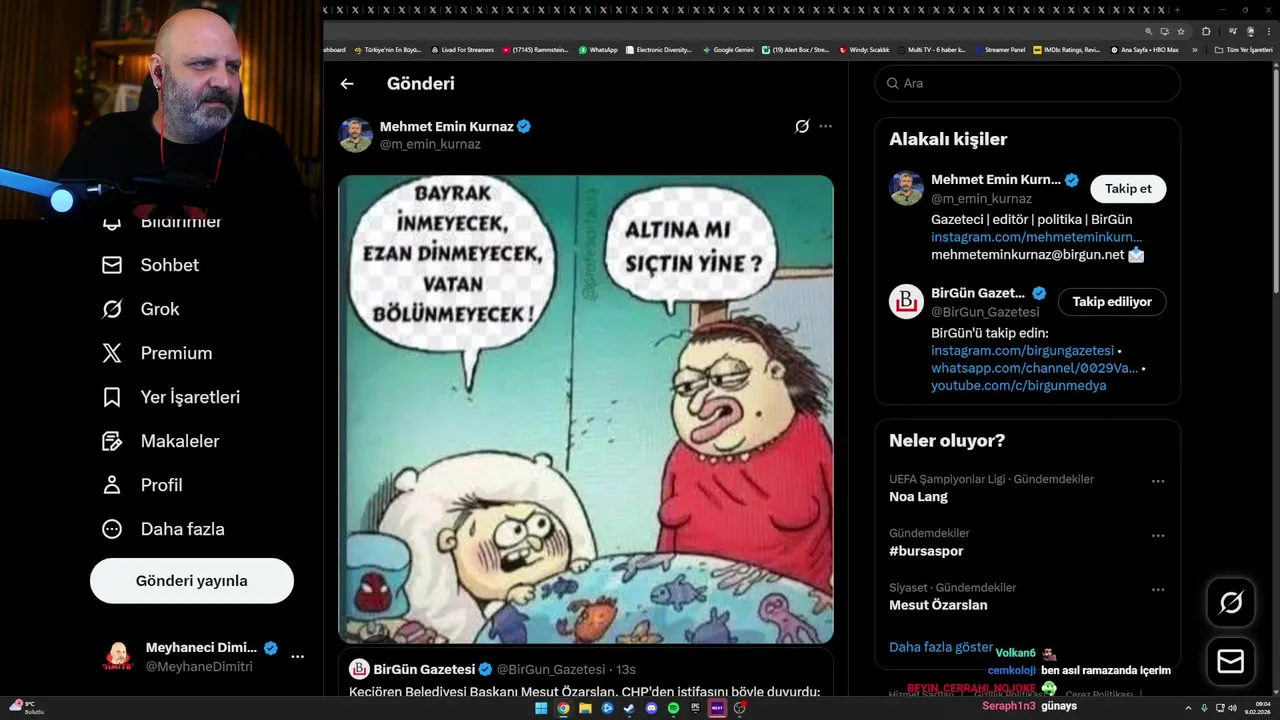1280x720 pixels.
Task: Open the browser extensions puzzle icon
Action: (x=1206, y=31)
